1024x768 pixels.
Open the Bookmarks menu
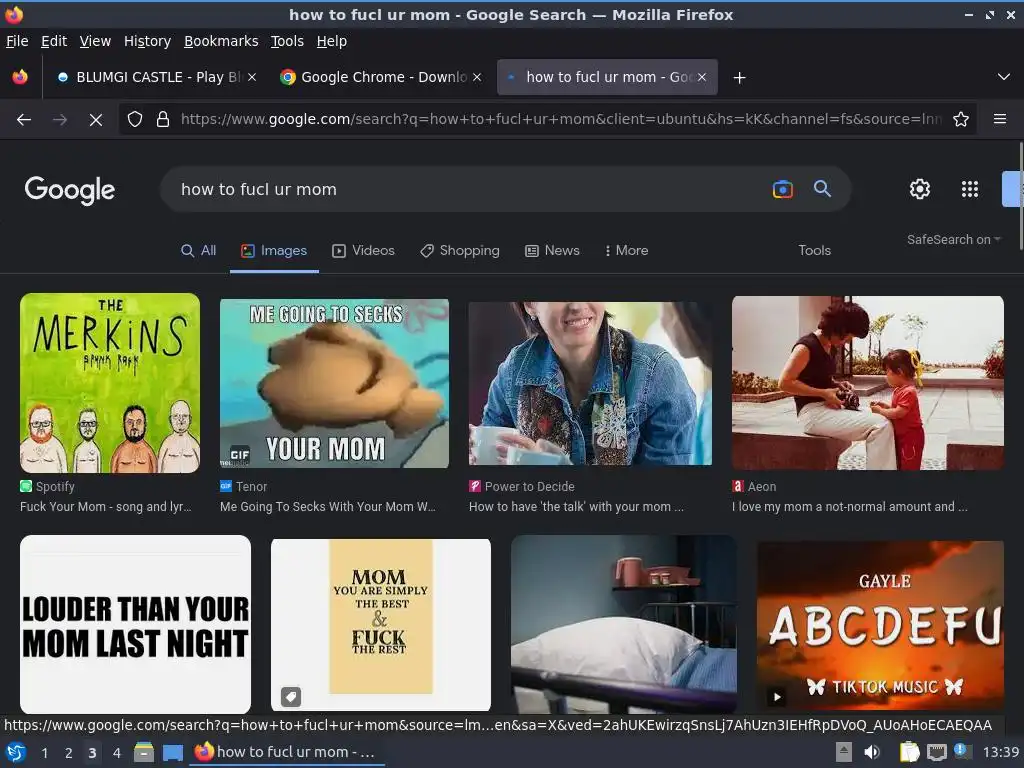(x=221, y=41)
